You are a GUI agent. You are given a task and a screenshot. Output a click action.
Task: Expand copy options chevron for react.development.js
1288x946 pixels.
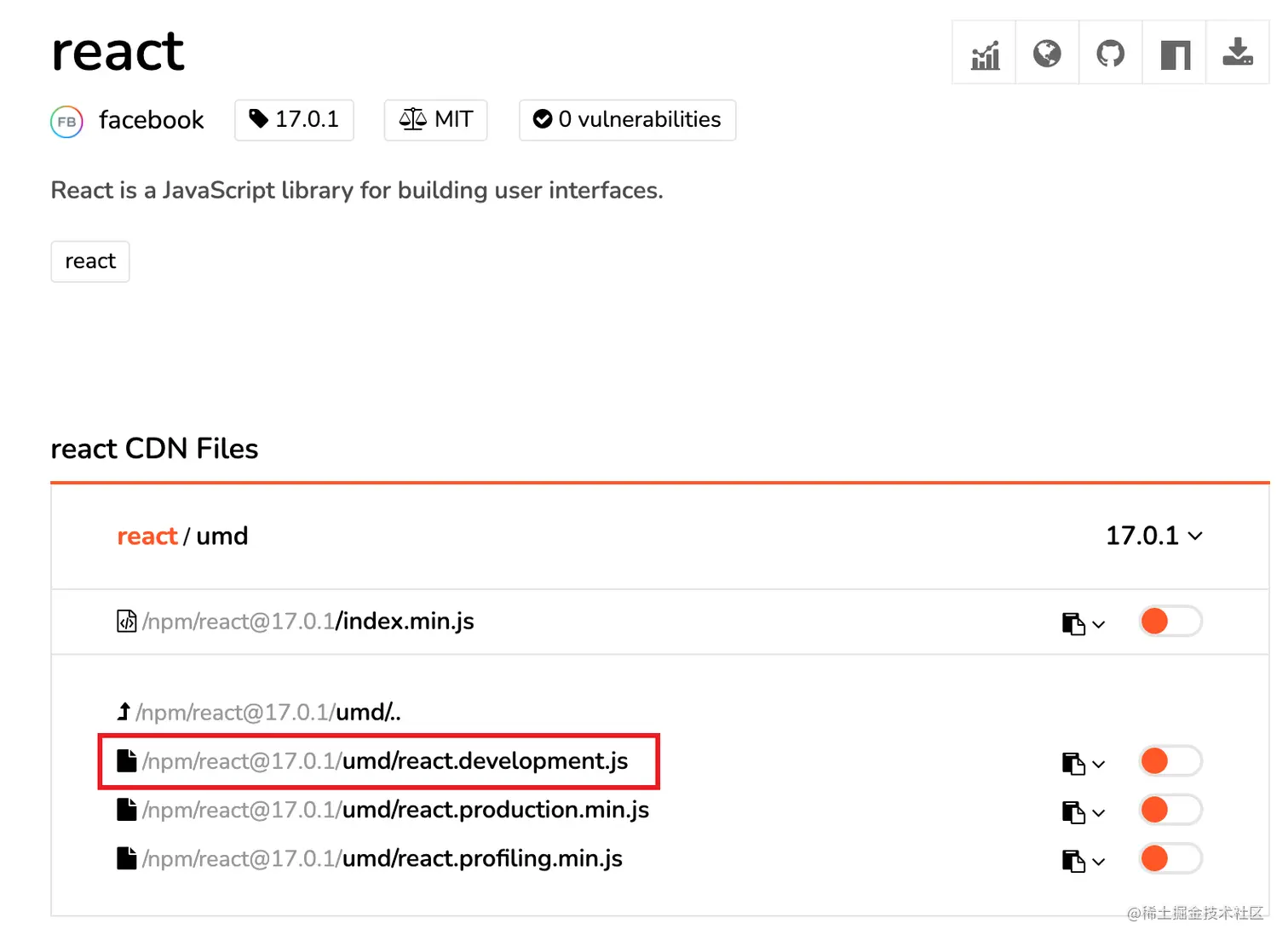click(x=1099, y=765)
